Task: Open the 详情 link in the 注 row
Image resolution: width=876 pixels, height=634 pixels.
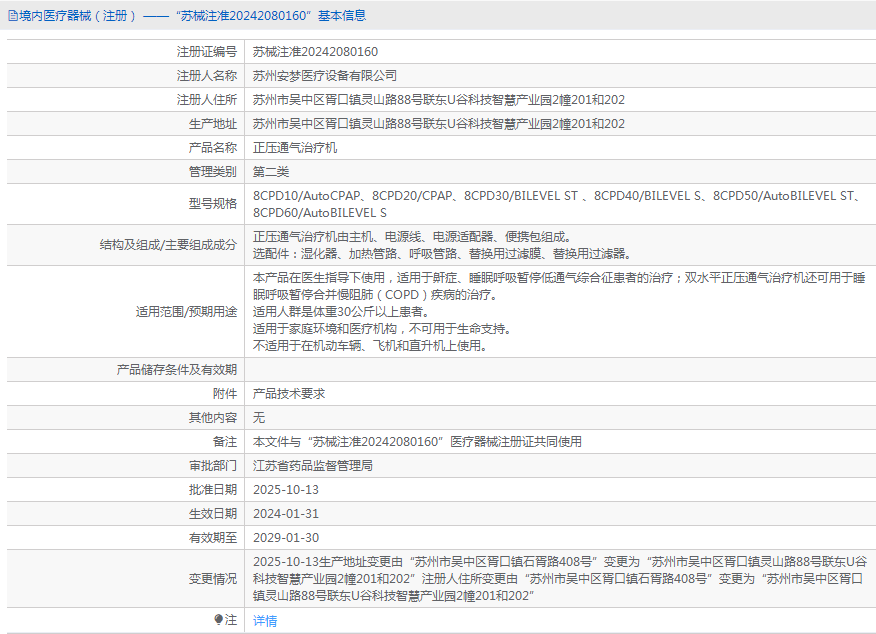Action: [265, 621]
